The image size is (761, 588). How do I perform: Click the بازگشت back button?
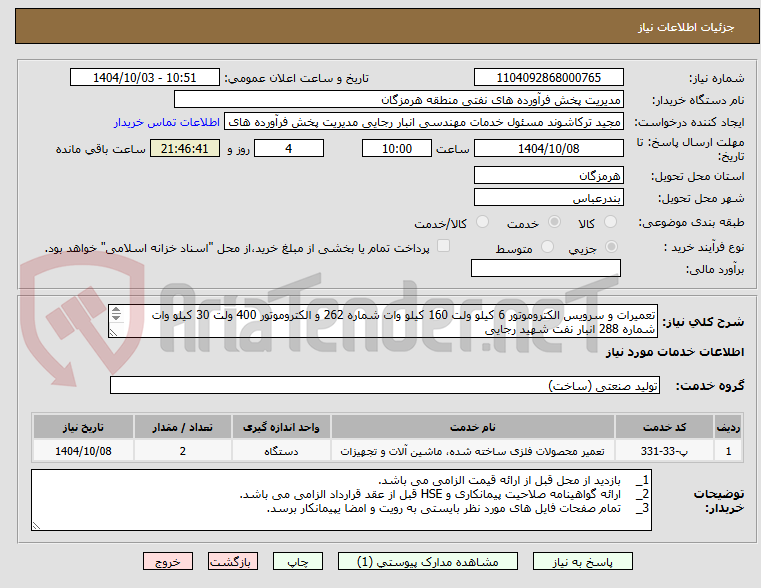click(x=233, y=561)
